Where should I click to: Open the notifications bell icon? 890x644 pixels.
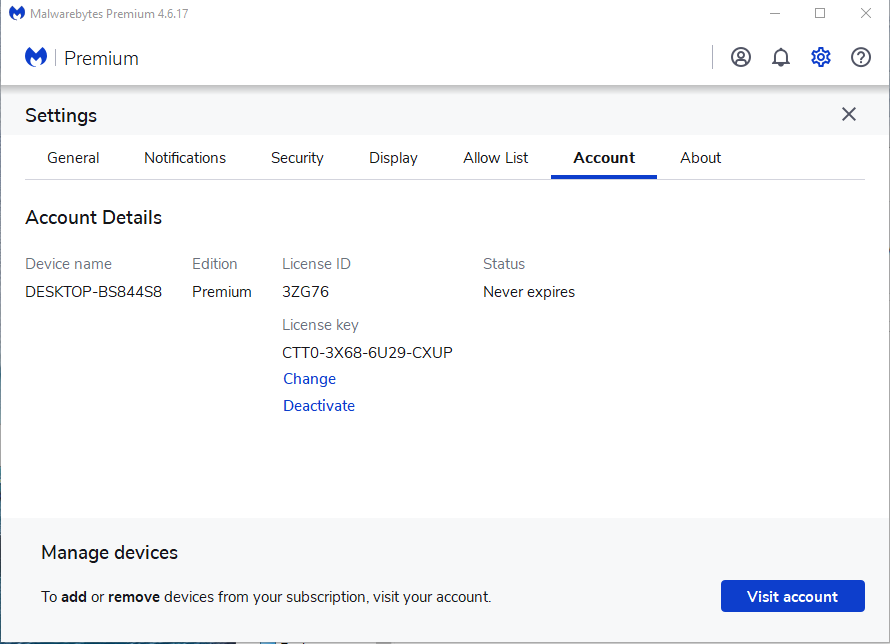click(x=781, y=57)
